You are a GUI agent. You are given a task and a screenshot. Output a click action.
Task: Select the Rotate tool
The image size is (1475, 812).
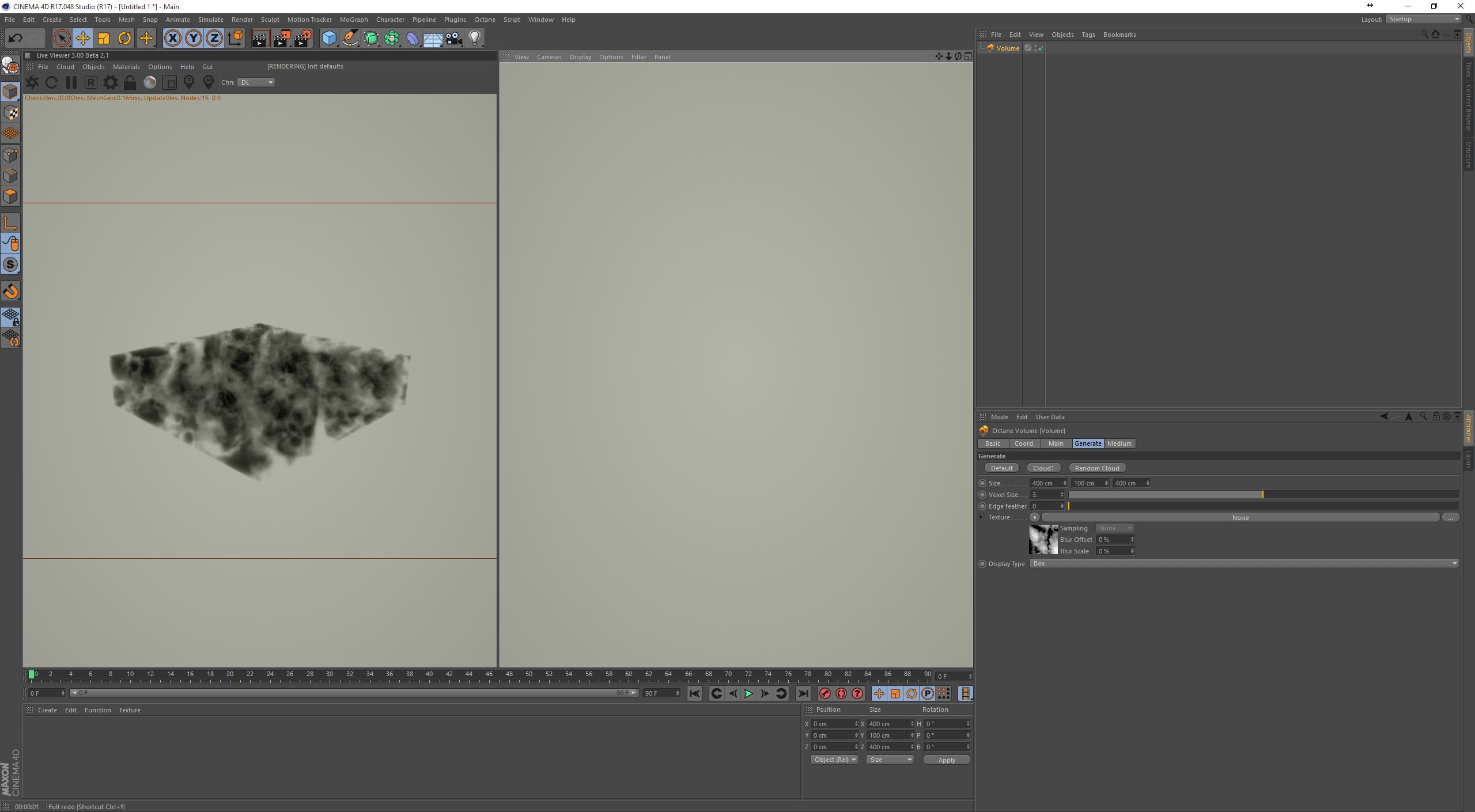click(124, 39)
